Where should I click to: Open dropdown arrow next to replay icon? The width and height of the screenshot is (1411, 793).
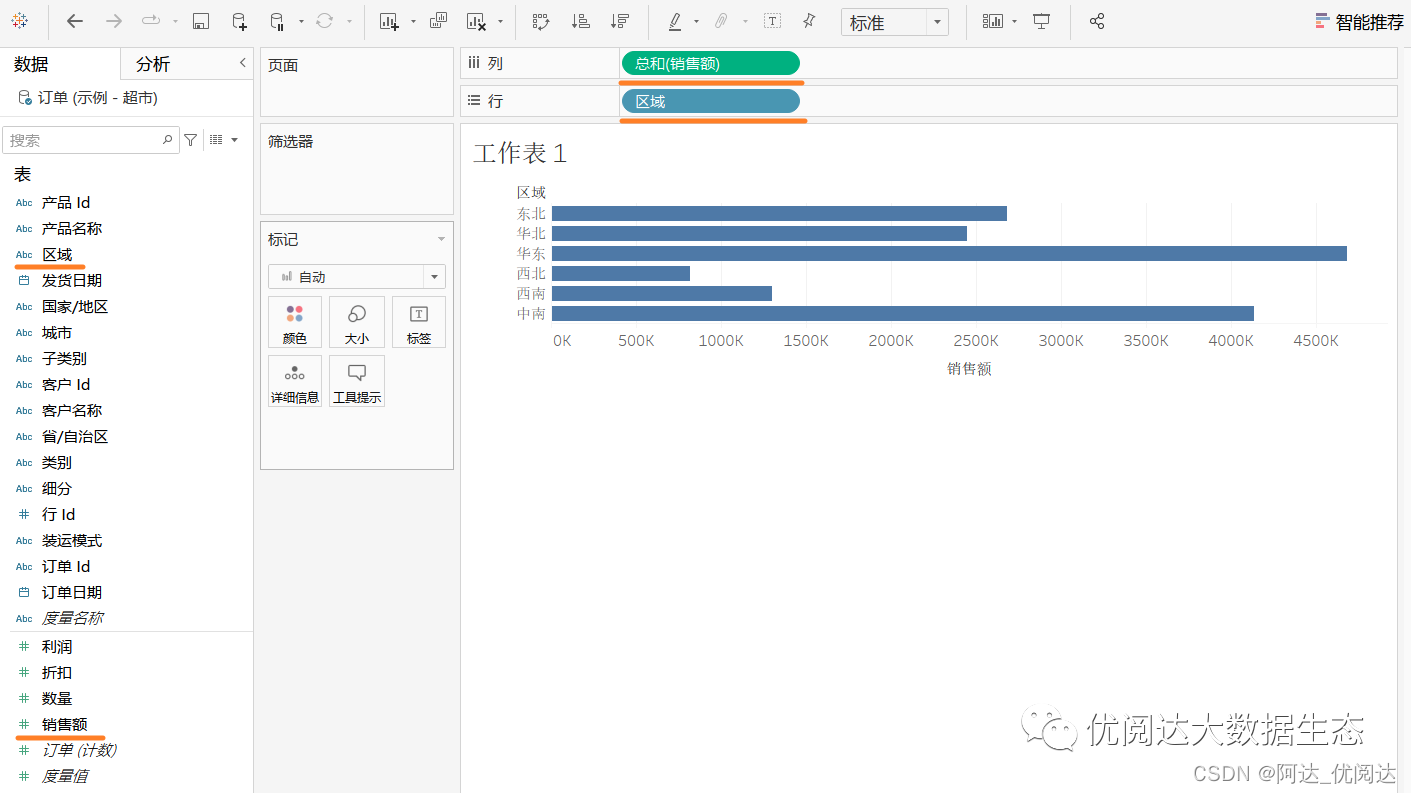pyautogui.click(x=175, y=21)
